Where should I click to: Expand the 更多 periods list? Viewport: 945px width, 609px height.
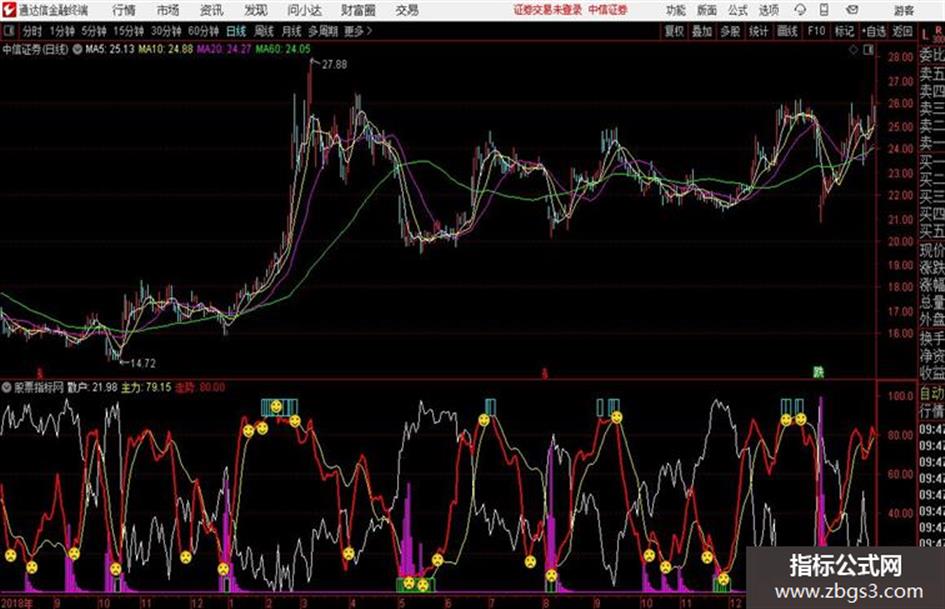tap(358, 31)
